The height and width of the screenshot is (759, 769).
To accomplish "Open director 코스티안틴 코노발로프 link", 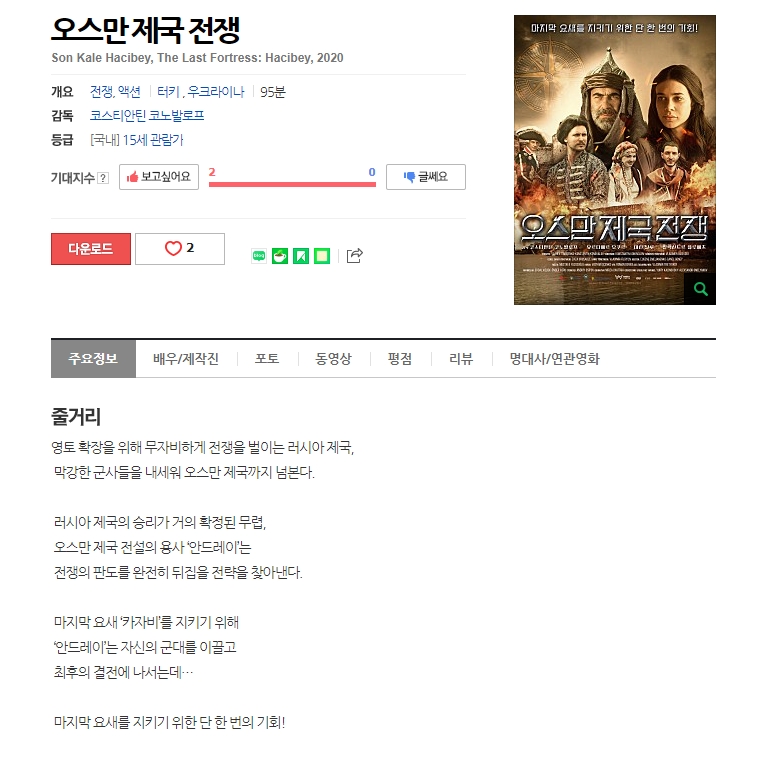I will tap(147, 116).
